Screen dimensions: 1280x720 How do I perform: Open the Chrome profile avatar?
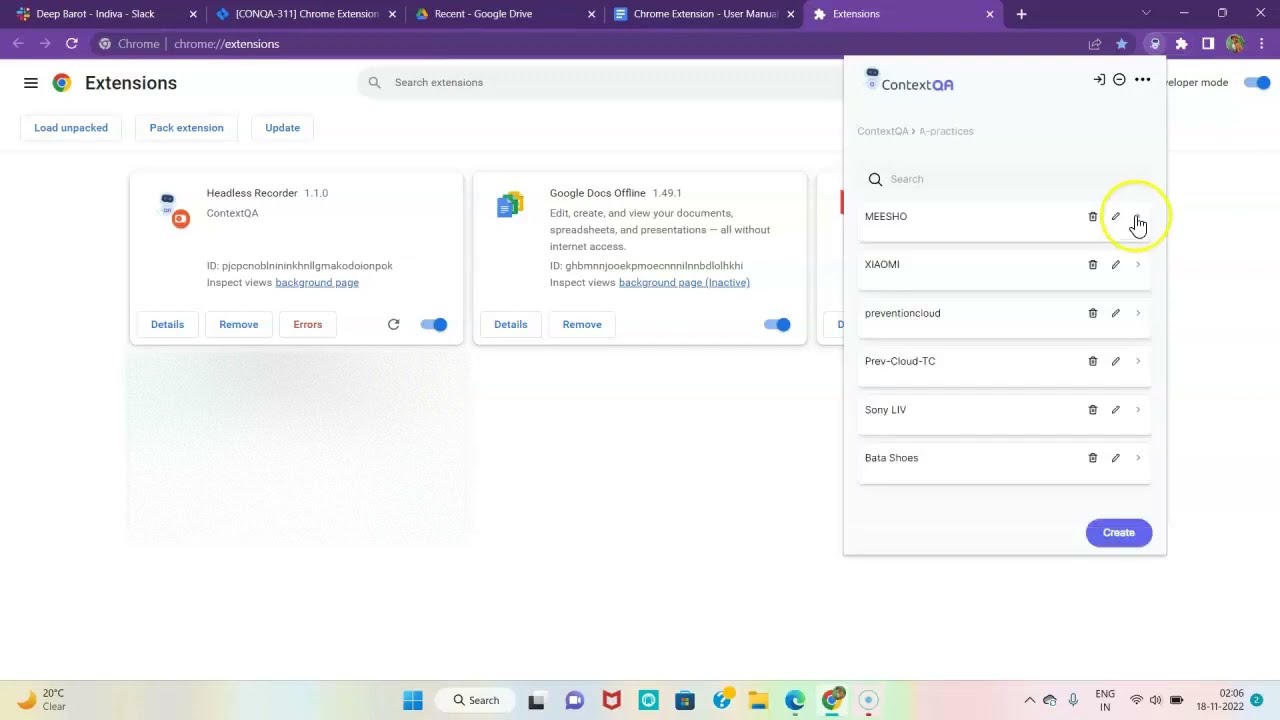1234,44
